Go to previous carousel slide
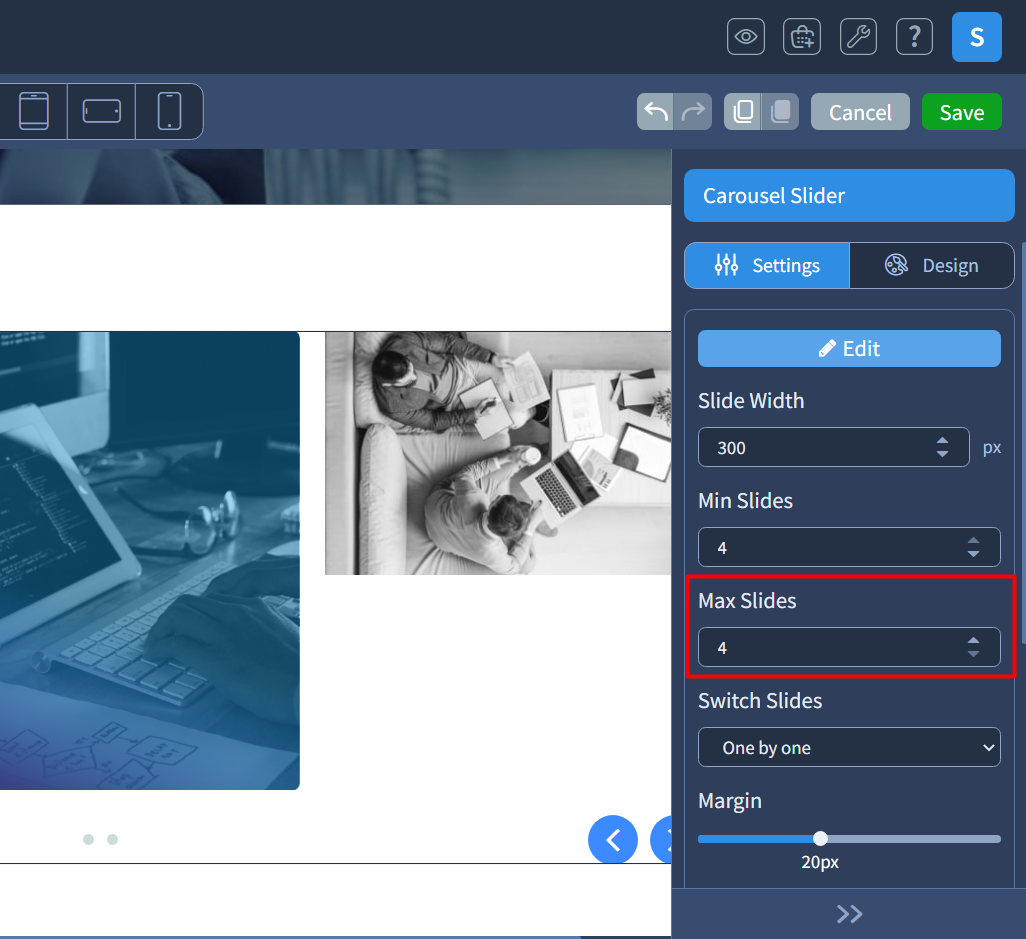1026x939 pixels. pos(612,840)
